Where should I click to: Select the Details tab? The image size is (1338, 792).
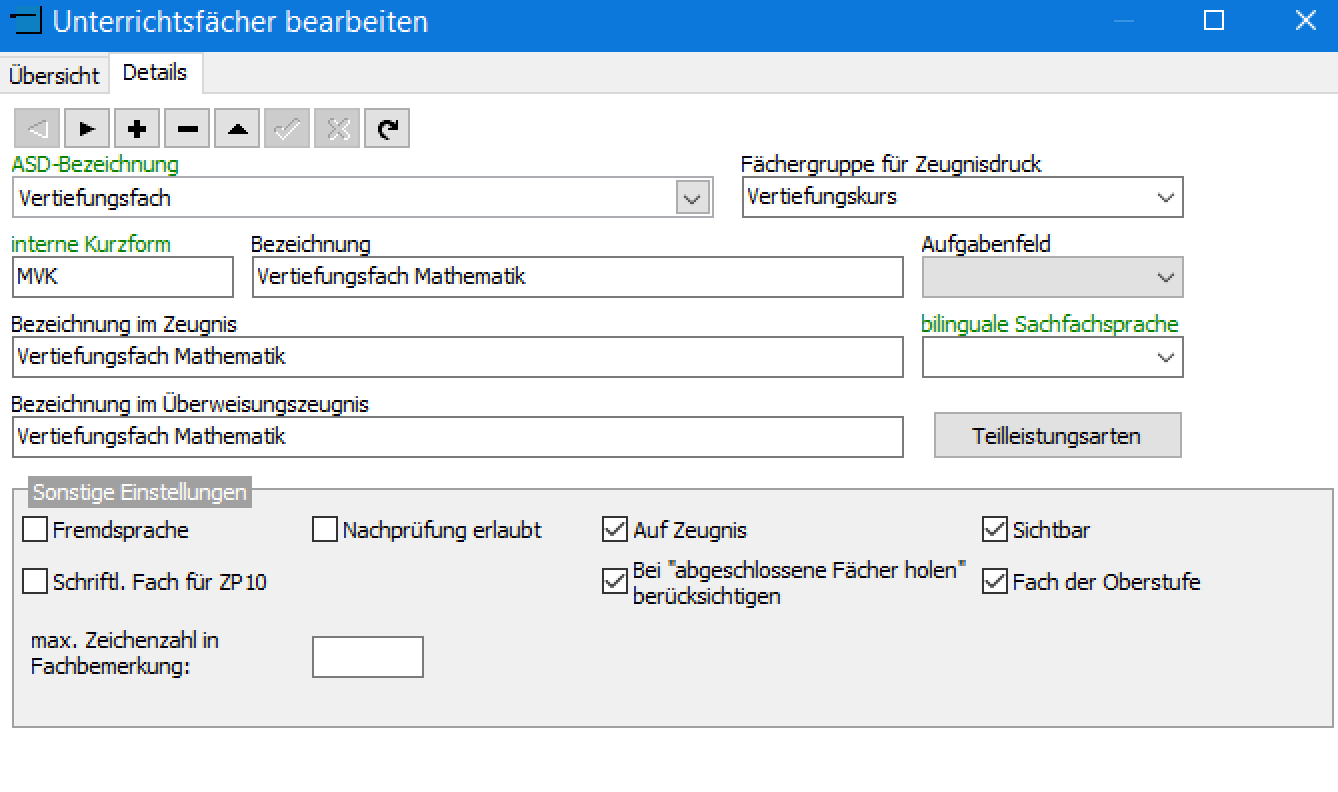point(155,73)
